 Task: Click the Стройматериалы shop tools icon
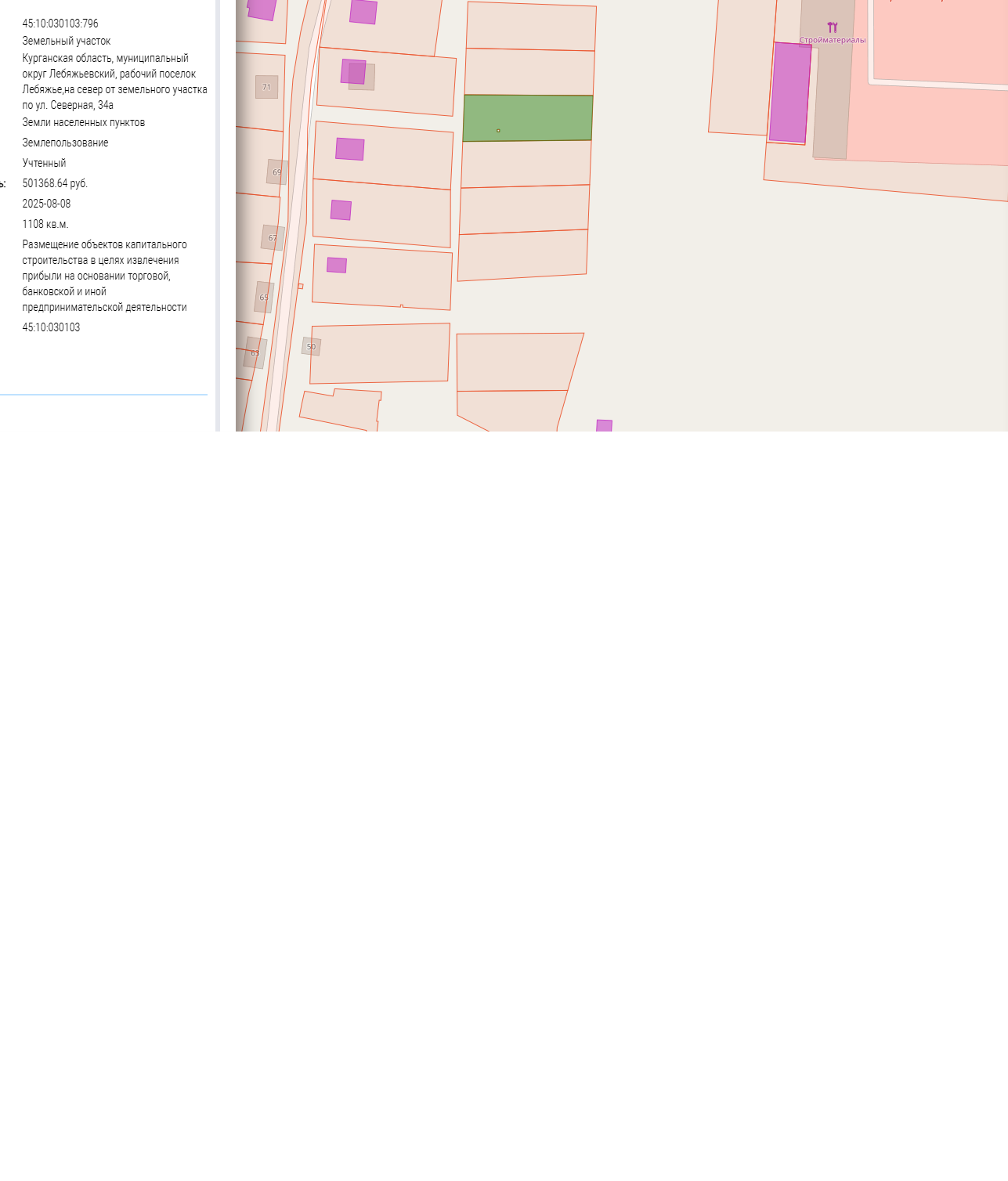pyautogui.click(x=833, y=27)
